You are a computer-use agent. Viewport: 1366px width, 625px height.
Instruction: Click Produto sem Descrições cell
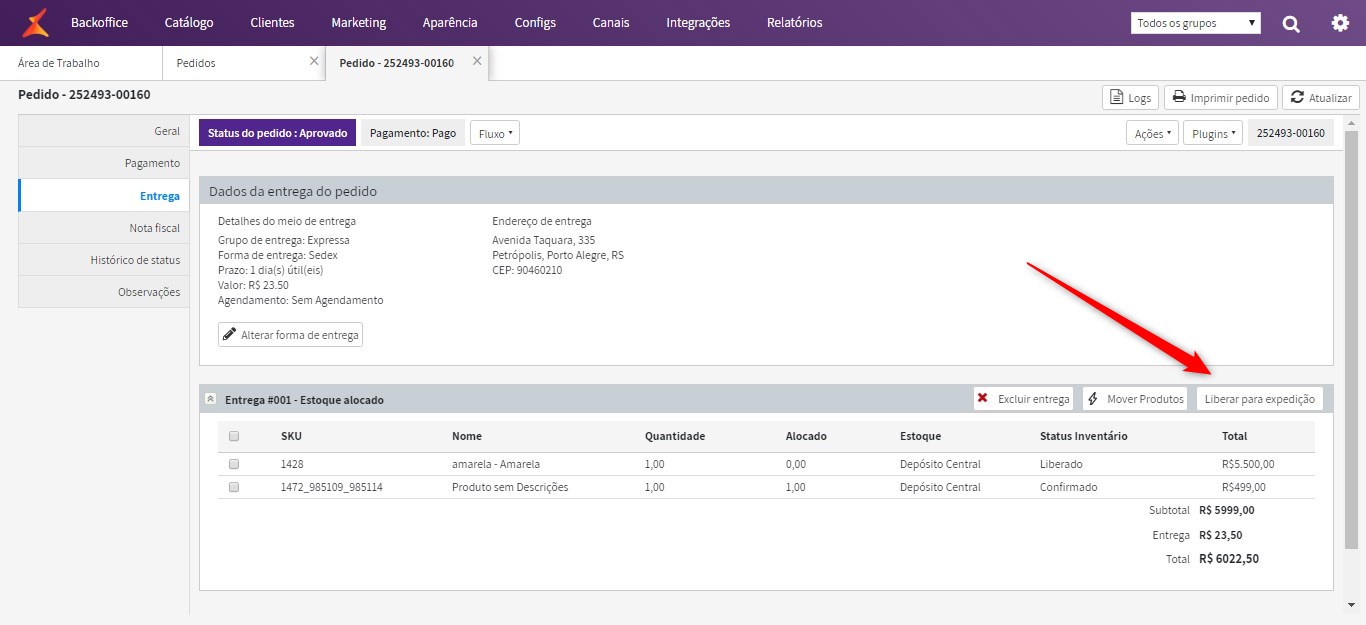(510, 487)
